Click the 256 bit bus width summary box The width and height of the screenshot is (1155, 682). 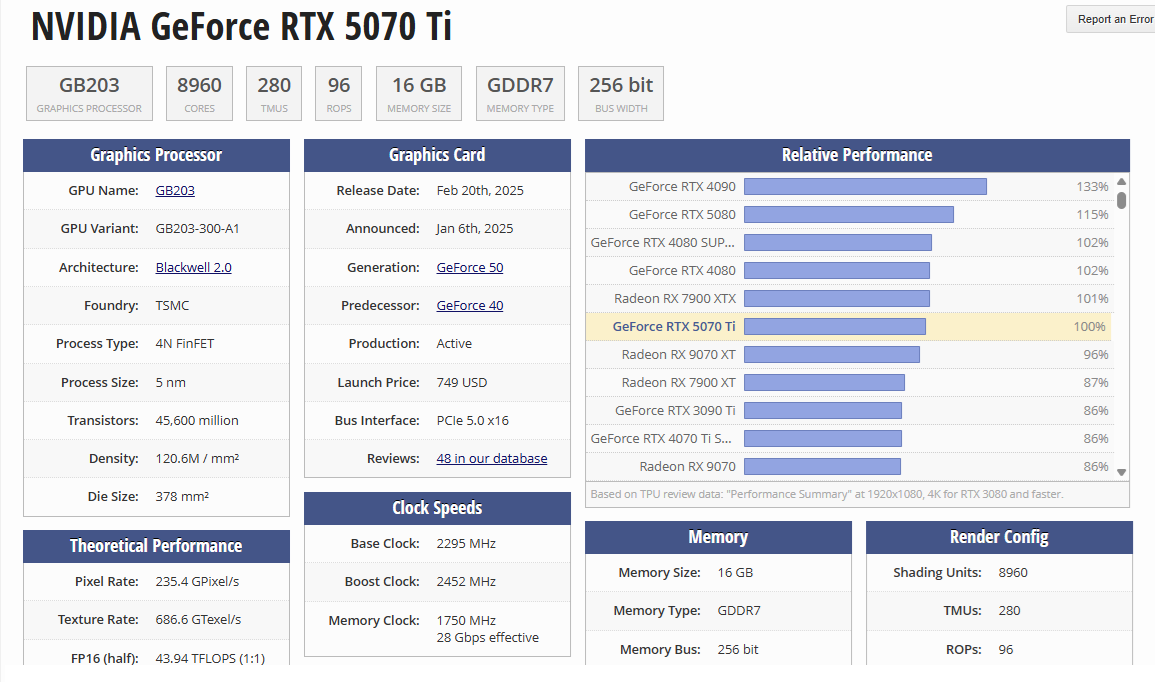(x=621, y=94)
